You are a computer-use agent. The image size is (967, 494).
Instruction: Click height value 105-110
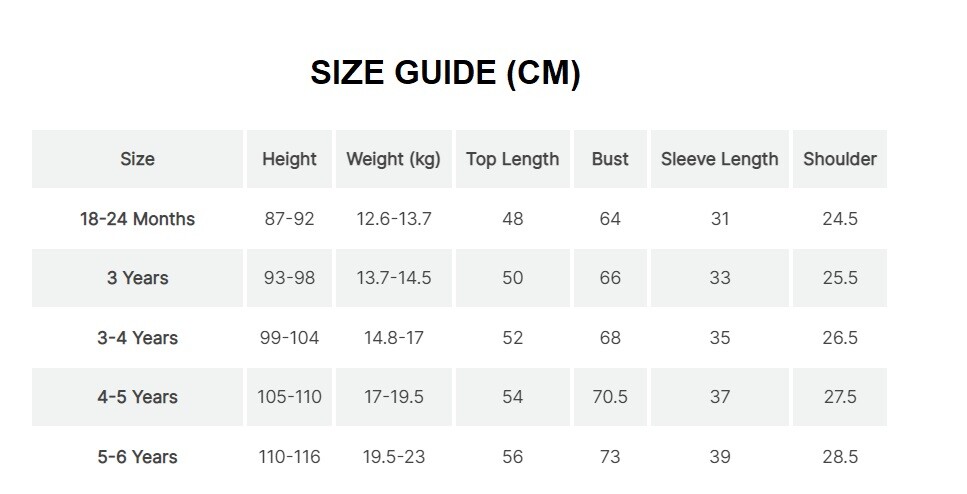289,397
